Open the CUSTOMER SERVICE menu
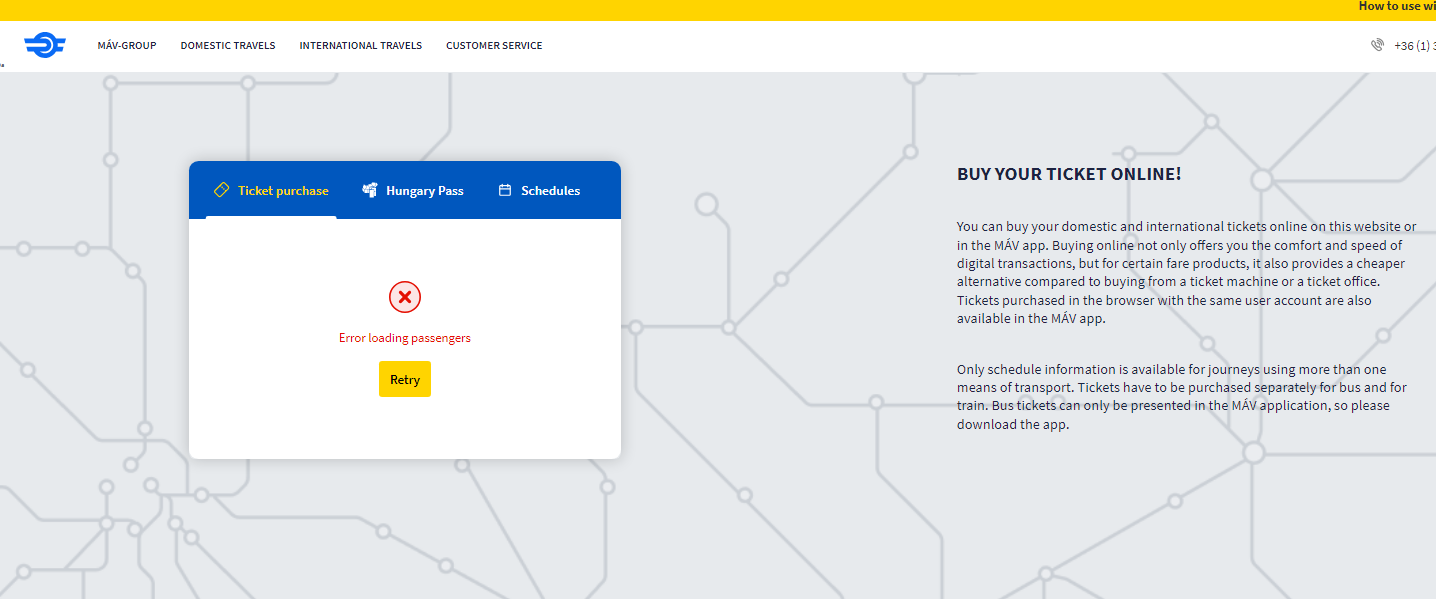The height and width of the screenshot is (599, 1436). [x=494, y=46]
